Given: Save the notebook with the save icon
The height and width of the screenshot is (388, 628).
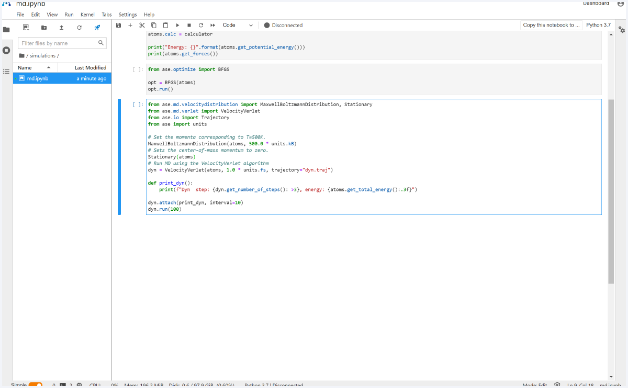Looking at the screenshot, I should point(119,25).
